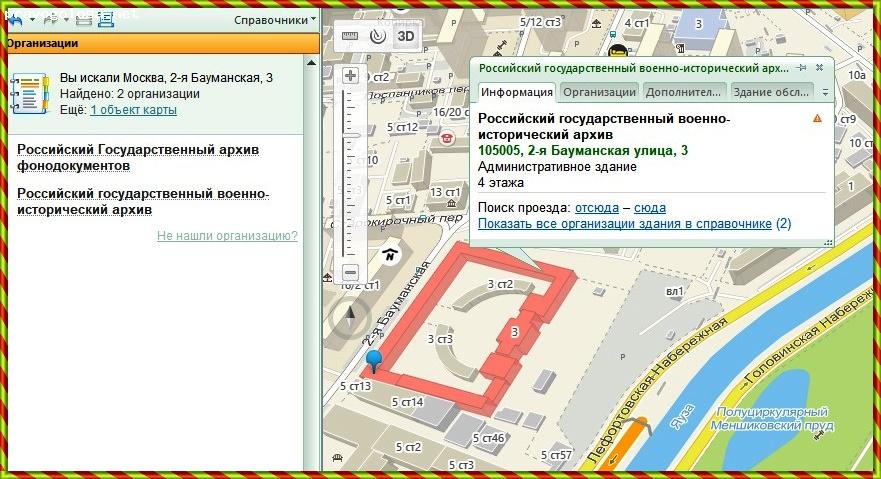Viewport: 881px width, 479px height.
Task: Toggle 3D map view
Action: point(405,36)
